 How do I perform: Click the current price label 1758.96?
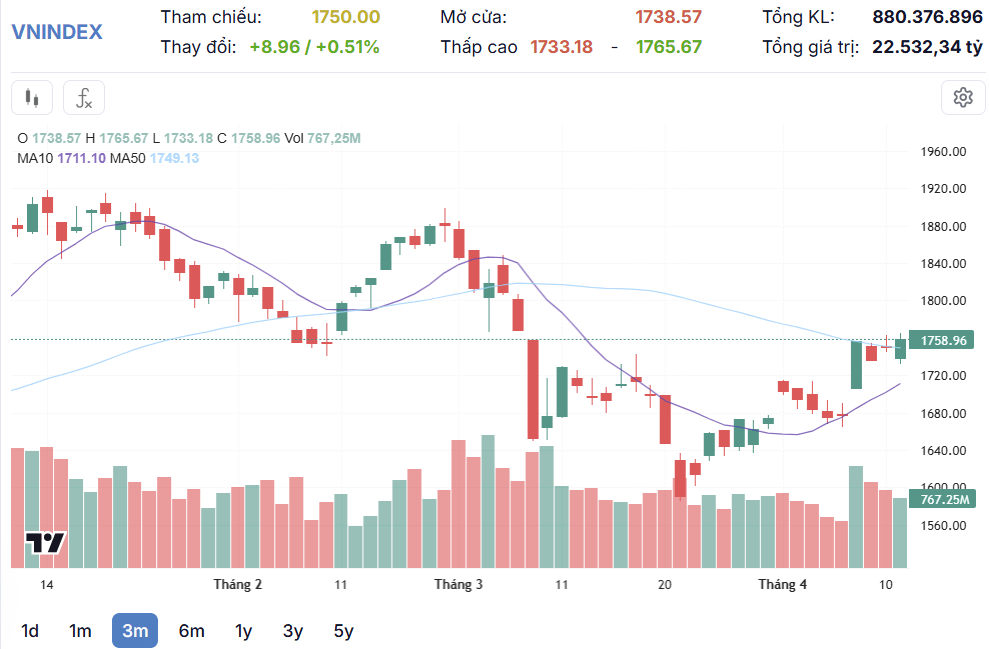click(x=942, y=341)
